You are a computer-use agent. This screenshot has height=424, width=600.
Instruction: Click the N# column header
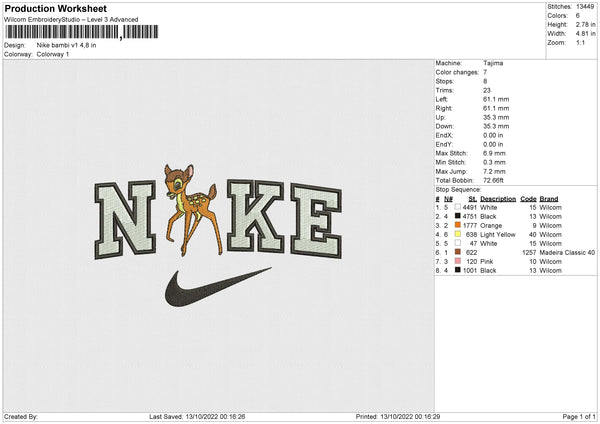coord(448,199)
